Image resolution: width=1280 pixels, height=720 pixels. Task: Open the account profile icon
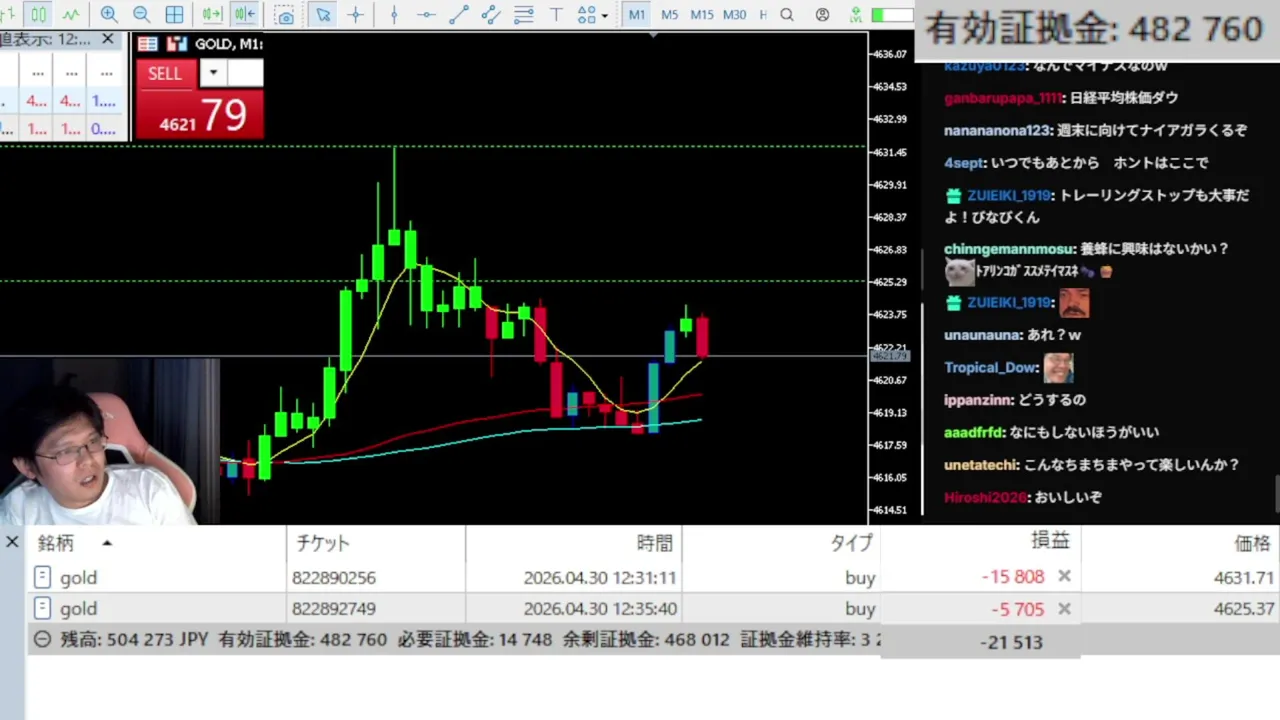click(822, 14)
